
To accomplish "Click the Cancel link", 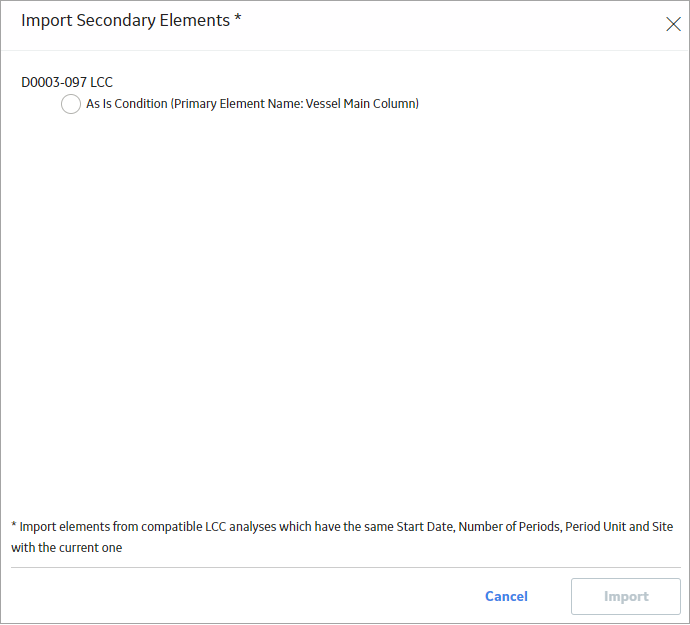I will coord(506,596).
